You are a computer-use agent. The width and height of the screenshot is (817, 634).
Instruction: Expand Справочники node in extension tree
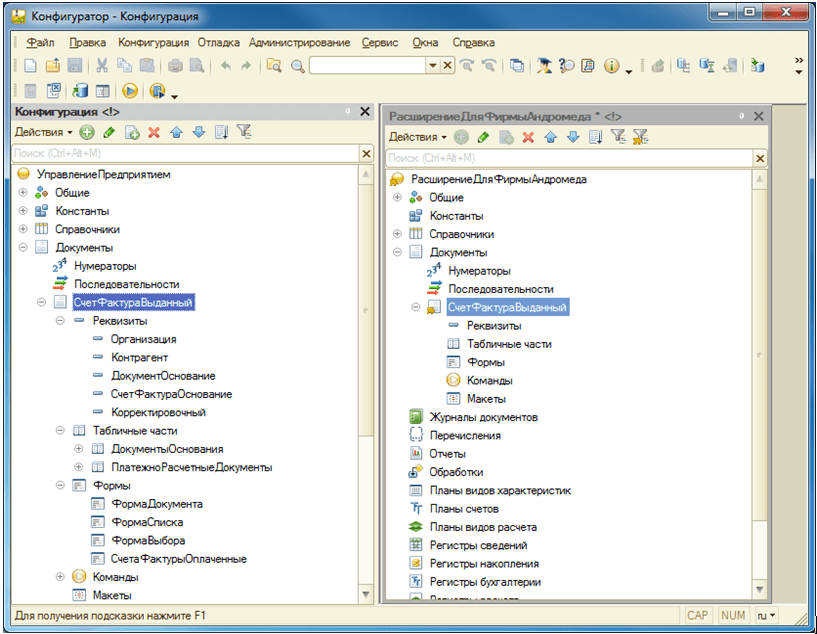[397, 234]
